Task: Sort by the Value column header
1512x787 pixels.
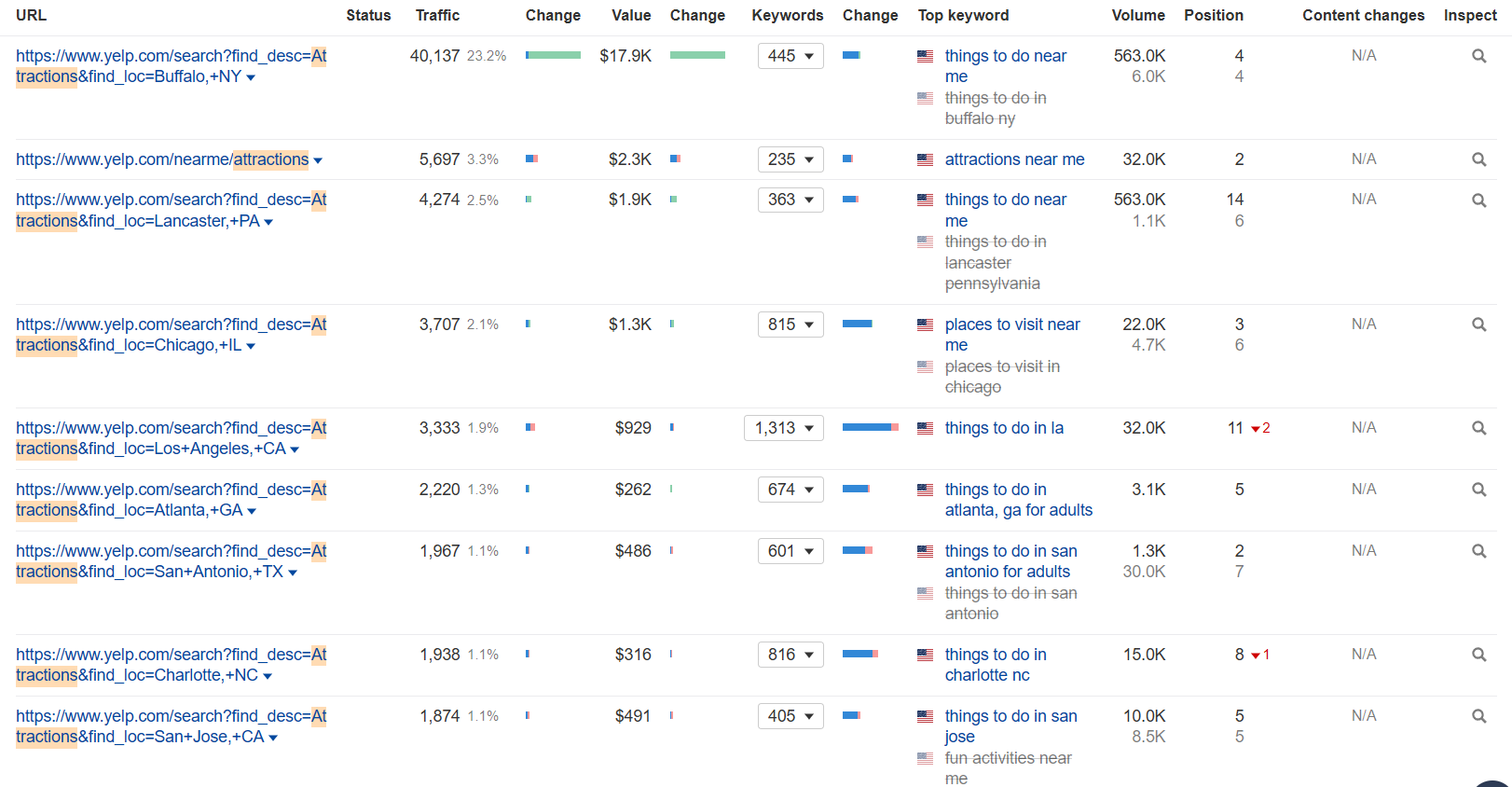Action: (631, 15)
